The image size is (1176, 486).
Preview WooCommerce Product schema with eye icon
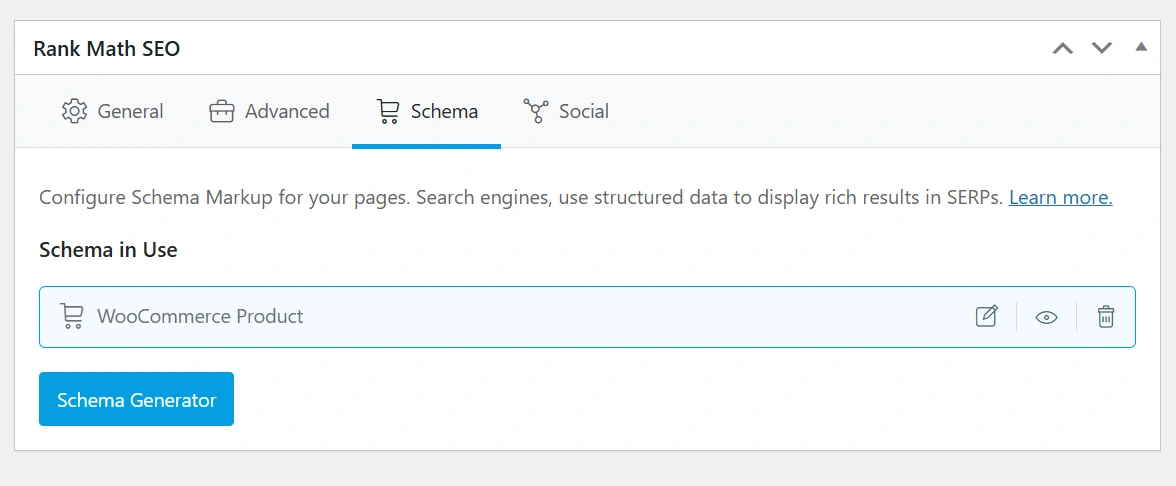(x=1046, y=317)
